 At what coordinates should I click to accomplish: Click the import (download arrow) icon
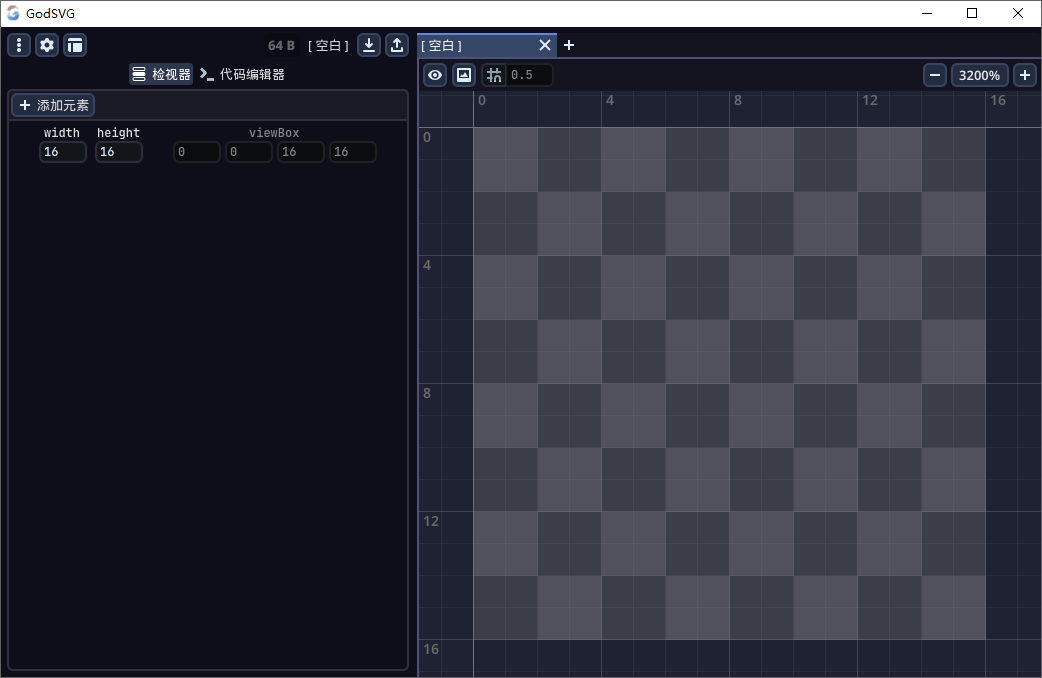(369, 45)
